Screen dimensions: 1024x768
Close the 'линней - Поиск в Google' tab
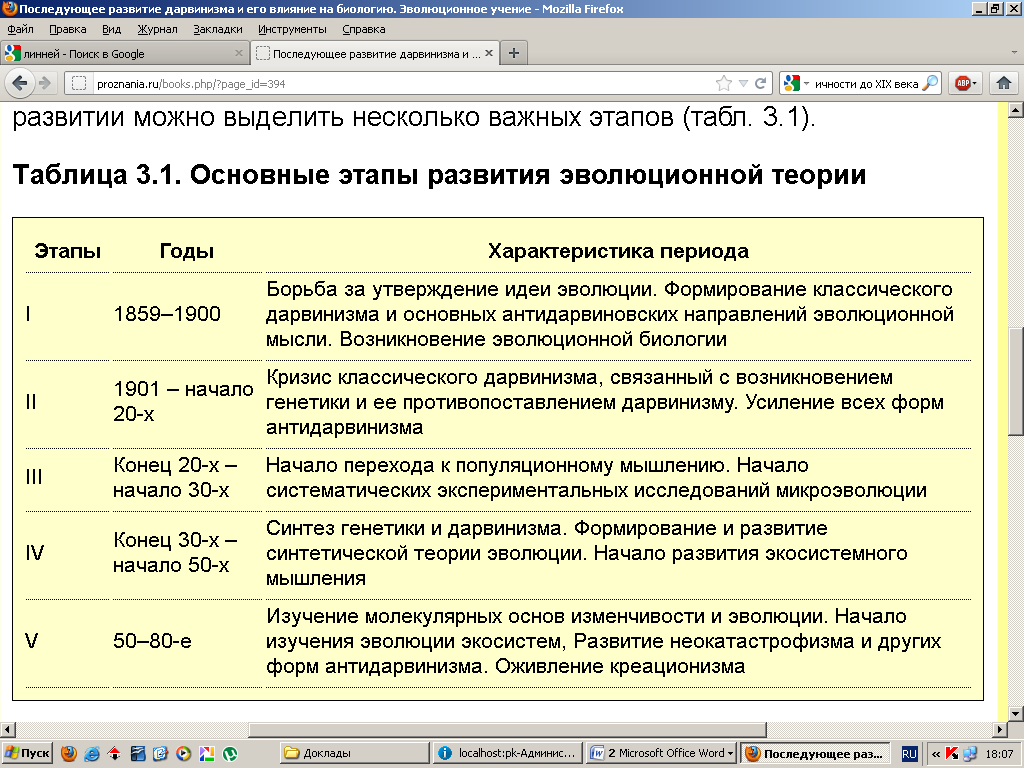(x=238, y=54)
